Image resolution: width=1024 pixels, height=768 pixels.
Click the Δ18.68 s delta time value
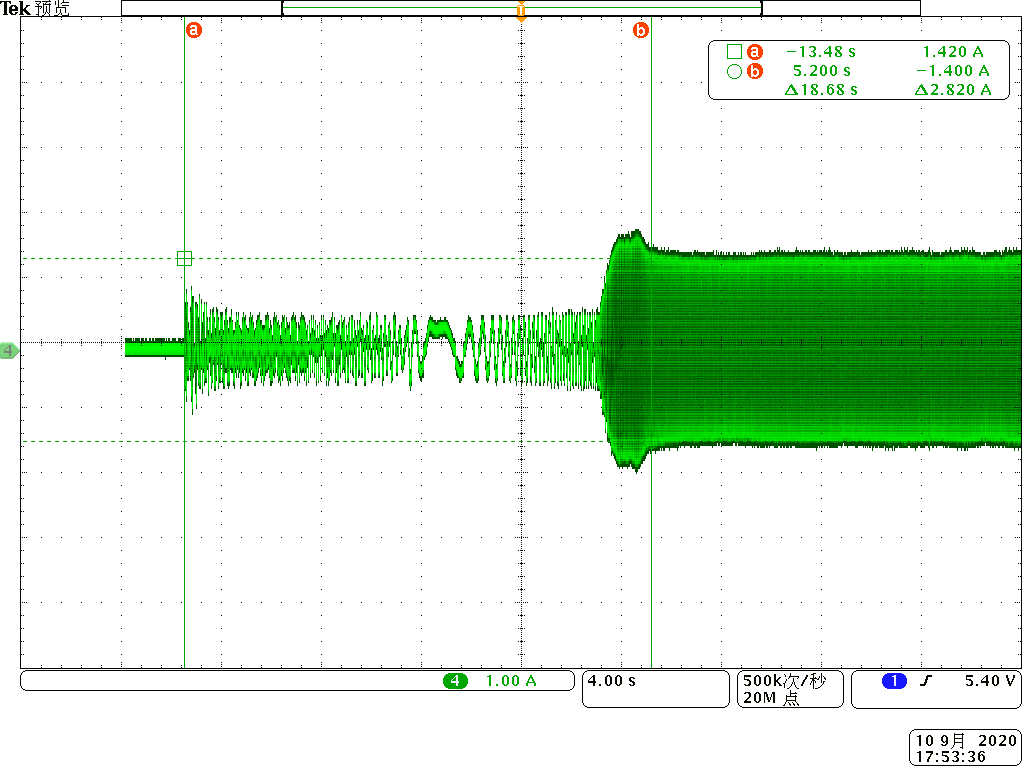tap(821, 90)
